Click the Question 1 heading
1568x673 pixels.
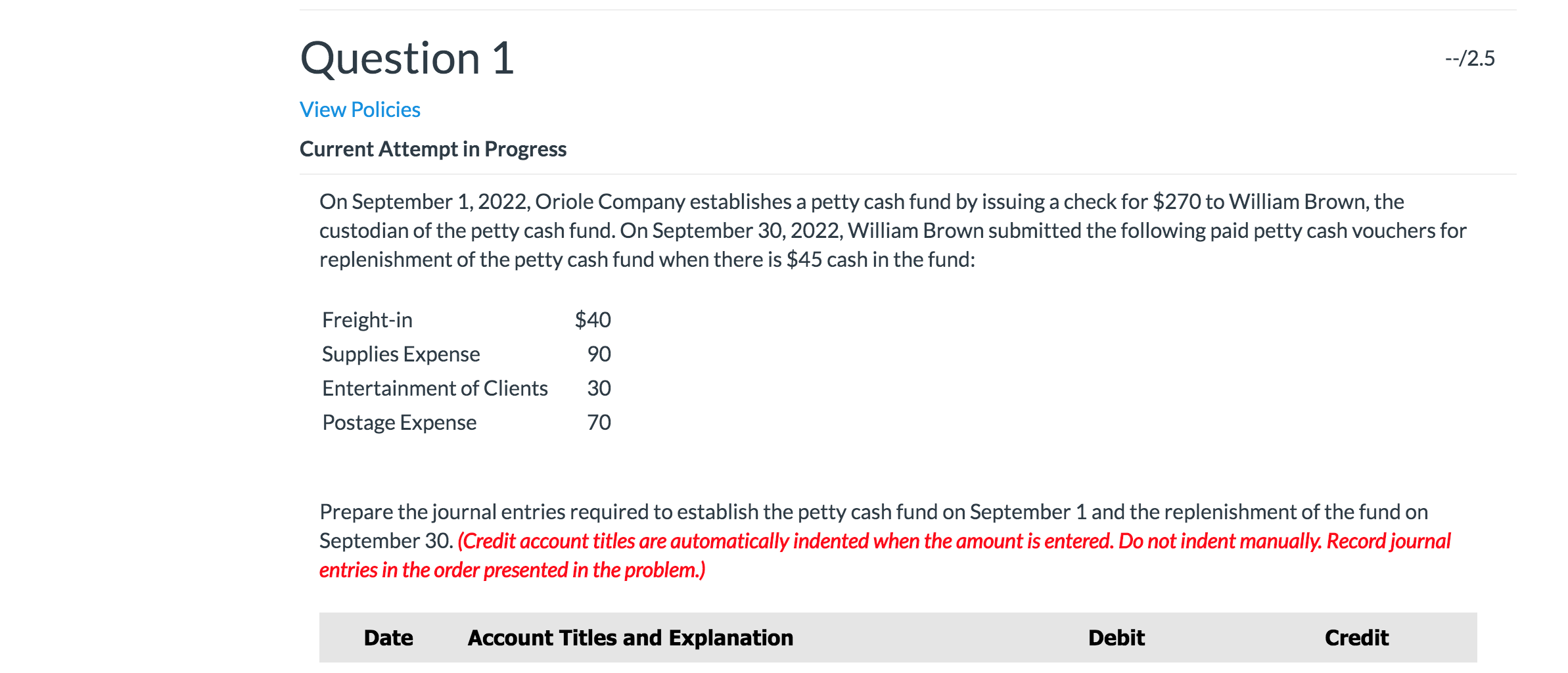[x=407, y=58]
